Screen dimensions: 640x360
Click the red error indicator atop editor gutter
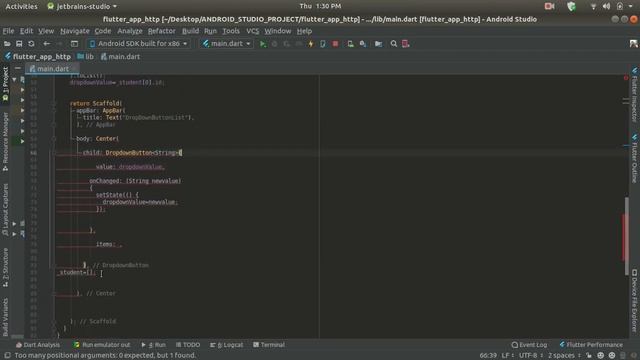626,78
